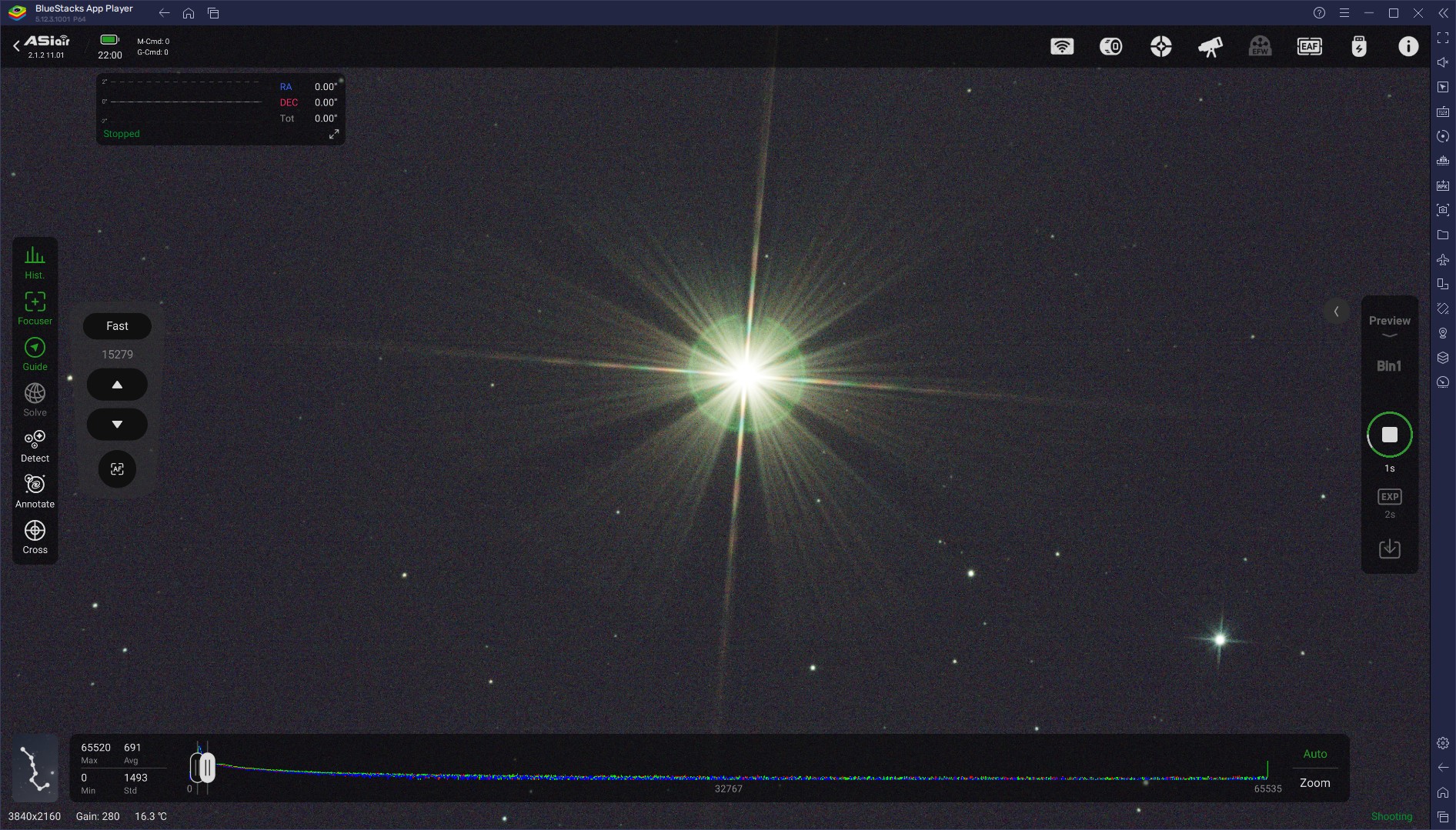Click the save image download icon
Screen dimensions: 1456x830
[x=1389, y=548]
